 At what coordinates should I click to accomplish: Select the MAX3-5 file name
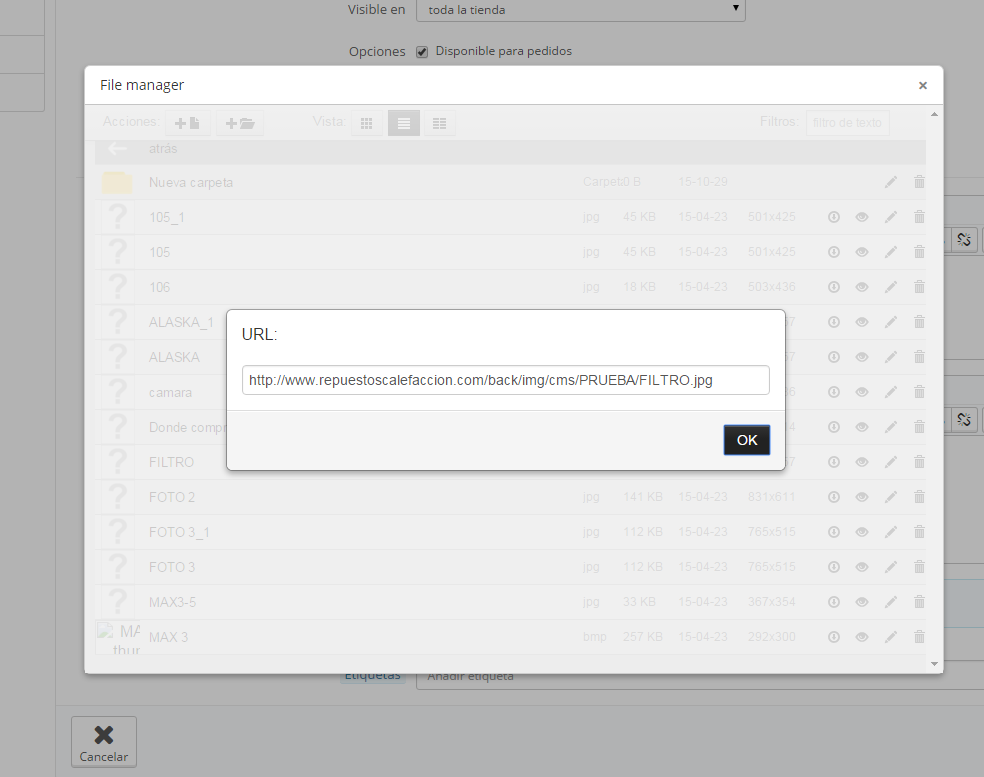(x=172, y=603)
